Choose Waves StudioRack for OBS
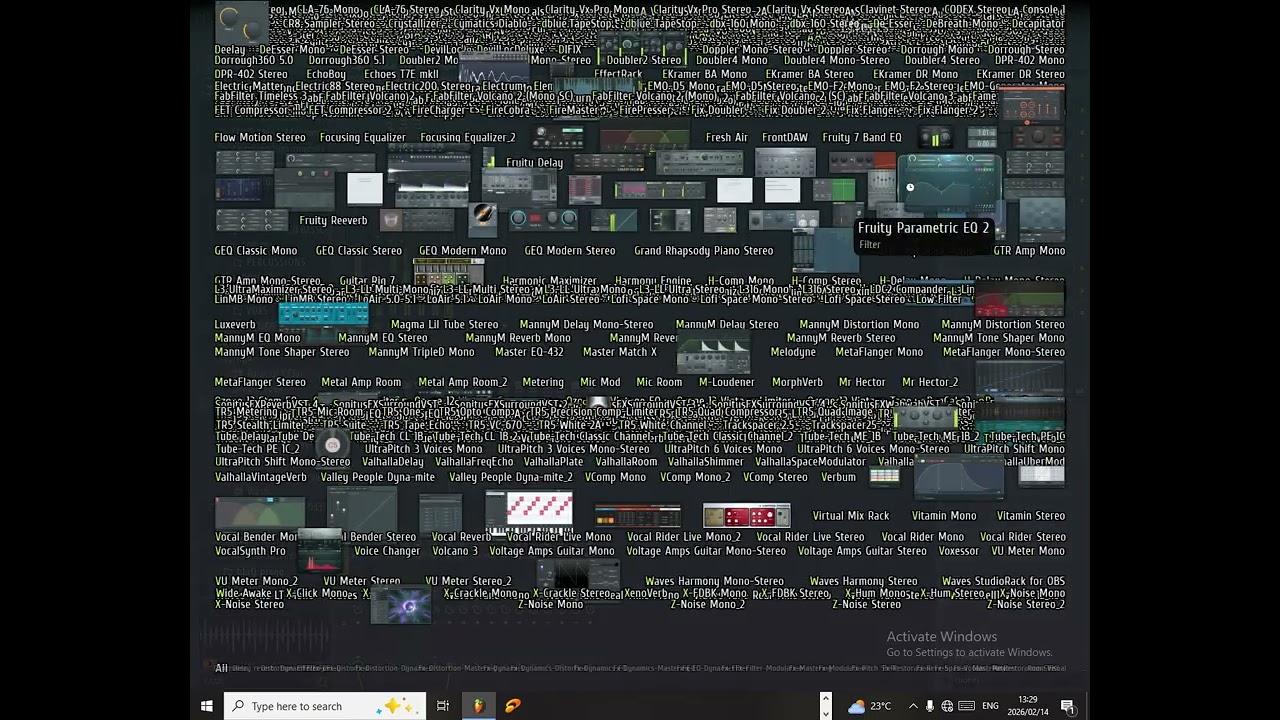The height and width of the screenshot is (720, 1280). pos(1003,581)
